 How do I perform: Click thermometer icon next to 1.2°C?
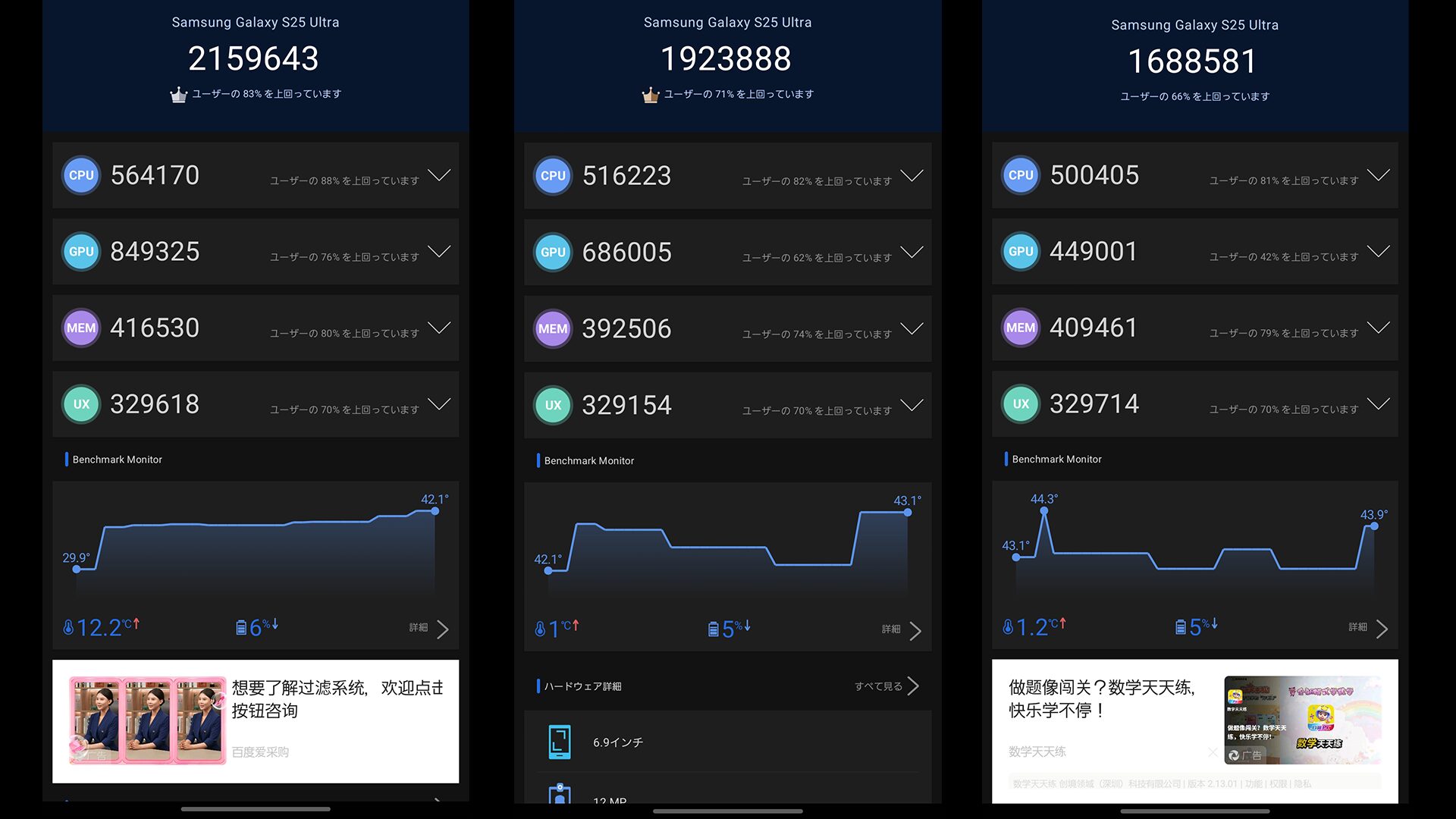(x=1008, y=627)
